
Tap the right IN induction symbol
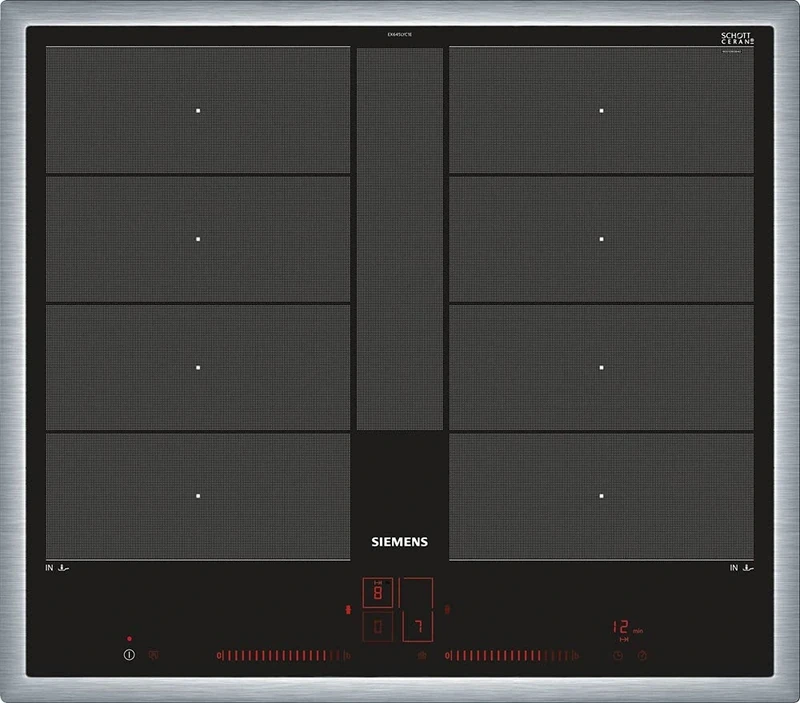741,569
